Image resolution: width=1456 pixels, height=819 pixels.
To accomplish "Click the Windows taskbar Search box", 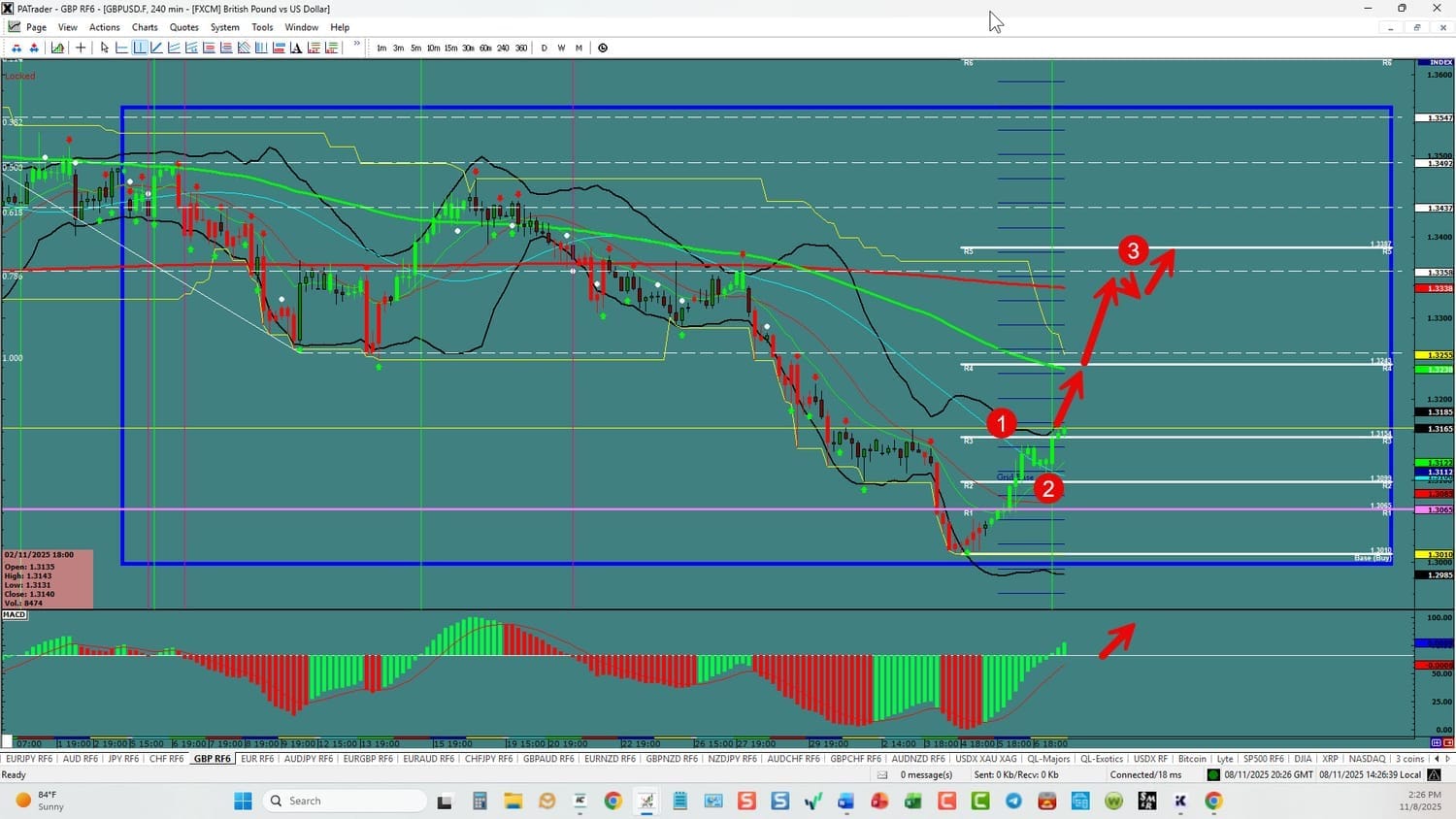I will click(x=345, y=801).
